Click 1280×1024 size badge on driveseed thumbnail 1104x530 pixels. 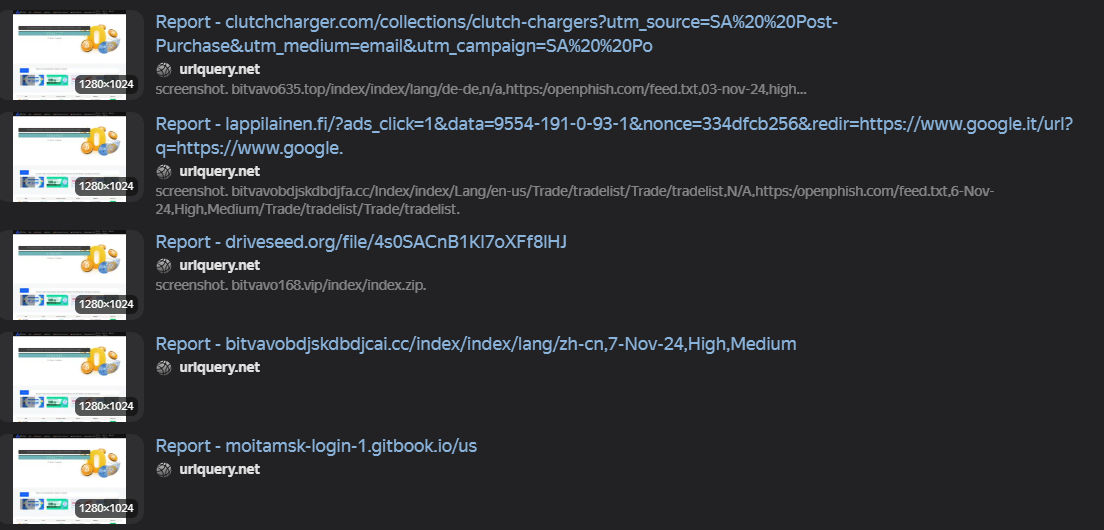106,304
